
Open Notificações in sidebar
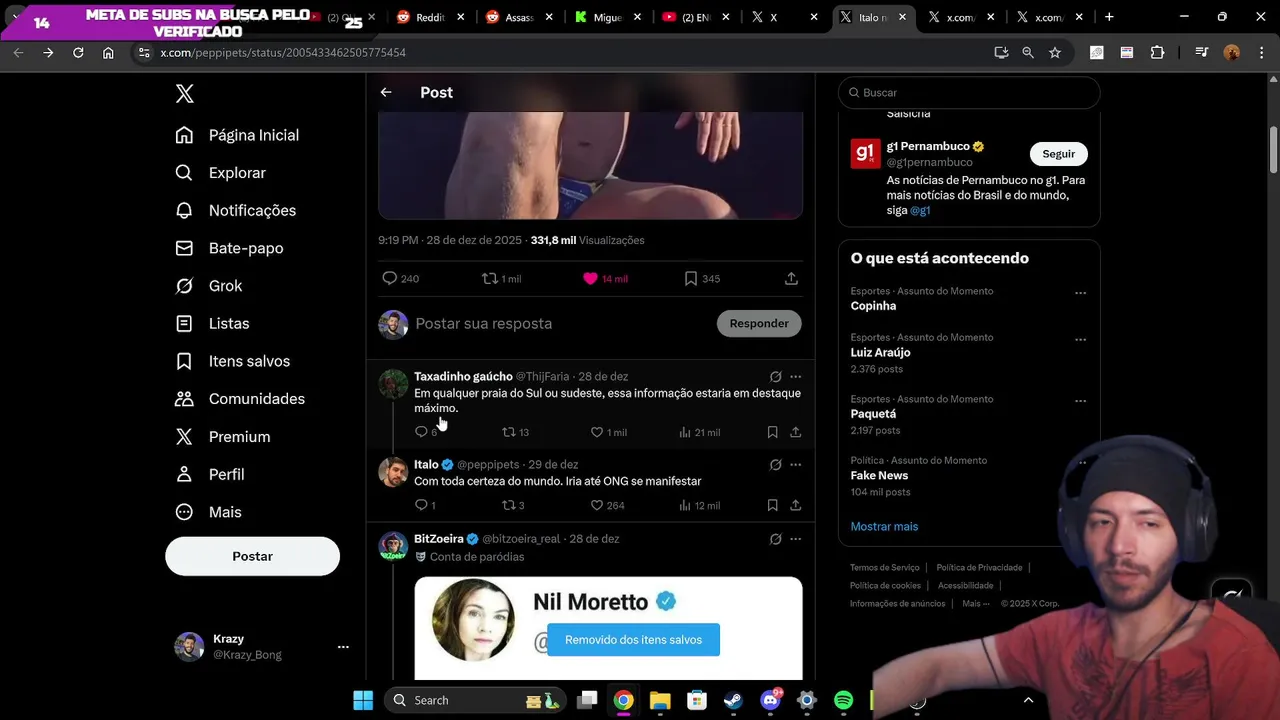click(235, 210)
